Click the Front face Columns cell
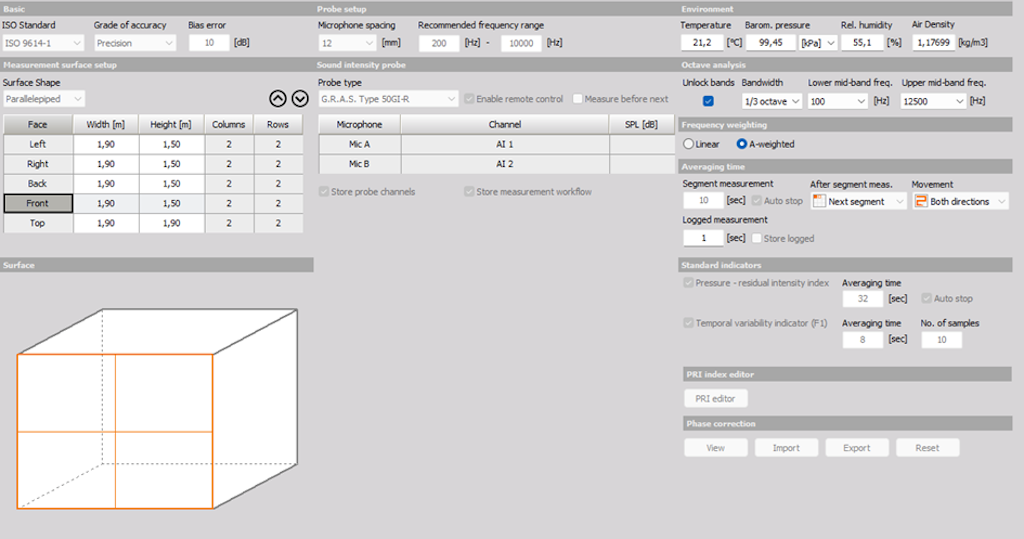This screenshot has width=1024, height=539. pyautogui.click(x=229, y=203)
